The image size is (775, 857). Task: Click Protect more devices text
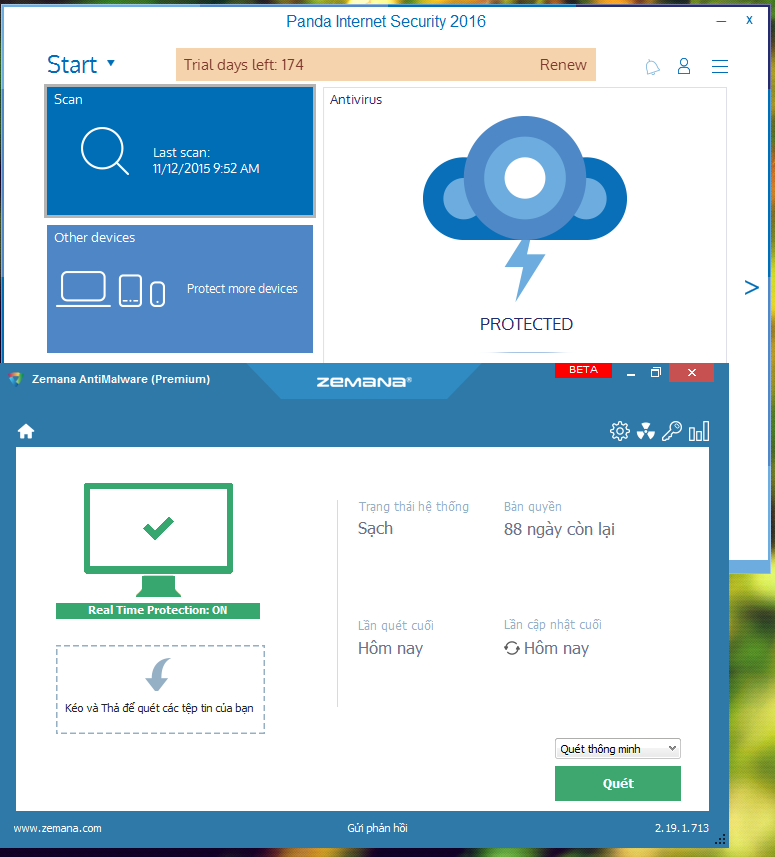click(x=242, y=289)
